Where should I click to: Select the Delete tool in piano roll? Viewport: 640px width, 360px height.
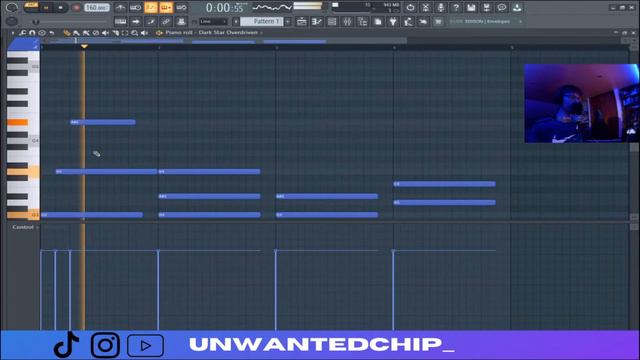(96, 33)
